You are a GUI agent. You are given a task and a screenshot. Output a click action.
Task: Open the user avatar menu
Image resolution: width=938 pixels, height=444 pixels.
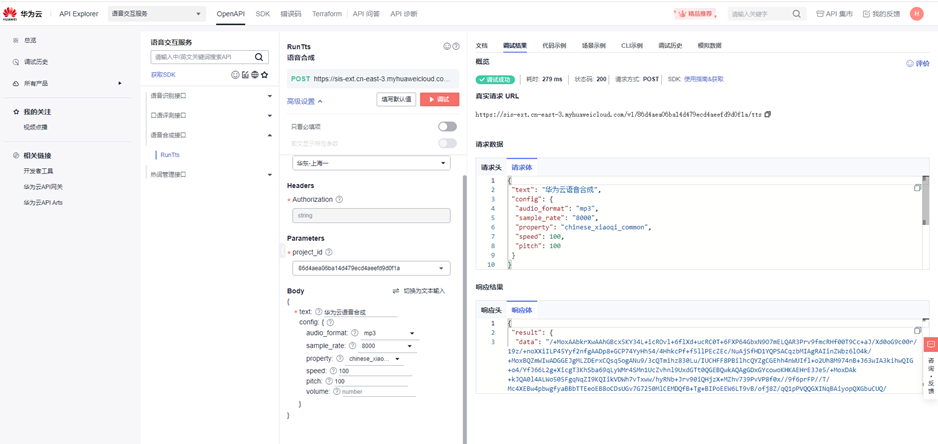[x=916, y=14]
